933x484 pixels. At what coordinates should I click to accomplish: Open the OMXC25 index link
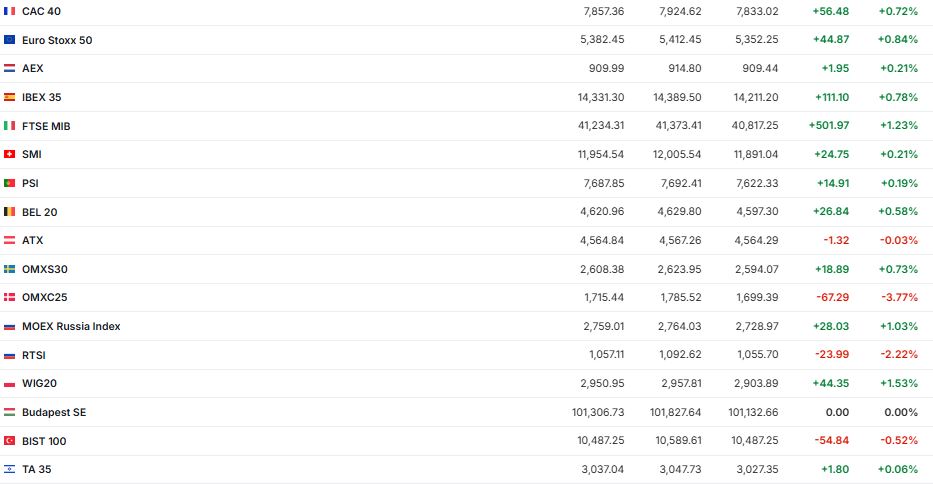(44, 297)
